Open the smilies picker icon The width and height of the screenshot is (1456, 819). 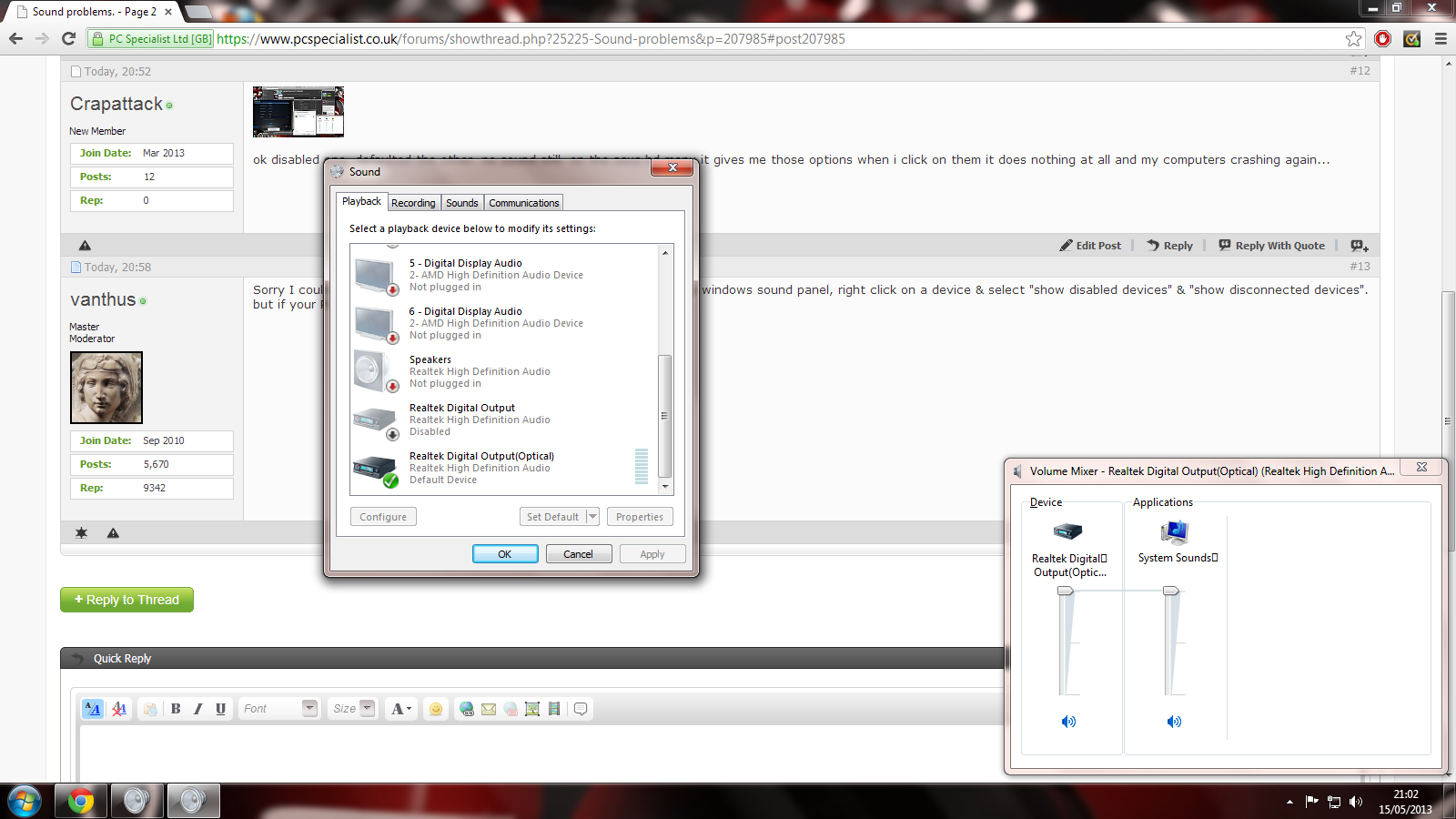pyautogui.click(x=436, y=709)
